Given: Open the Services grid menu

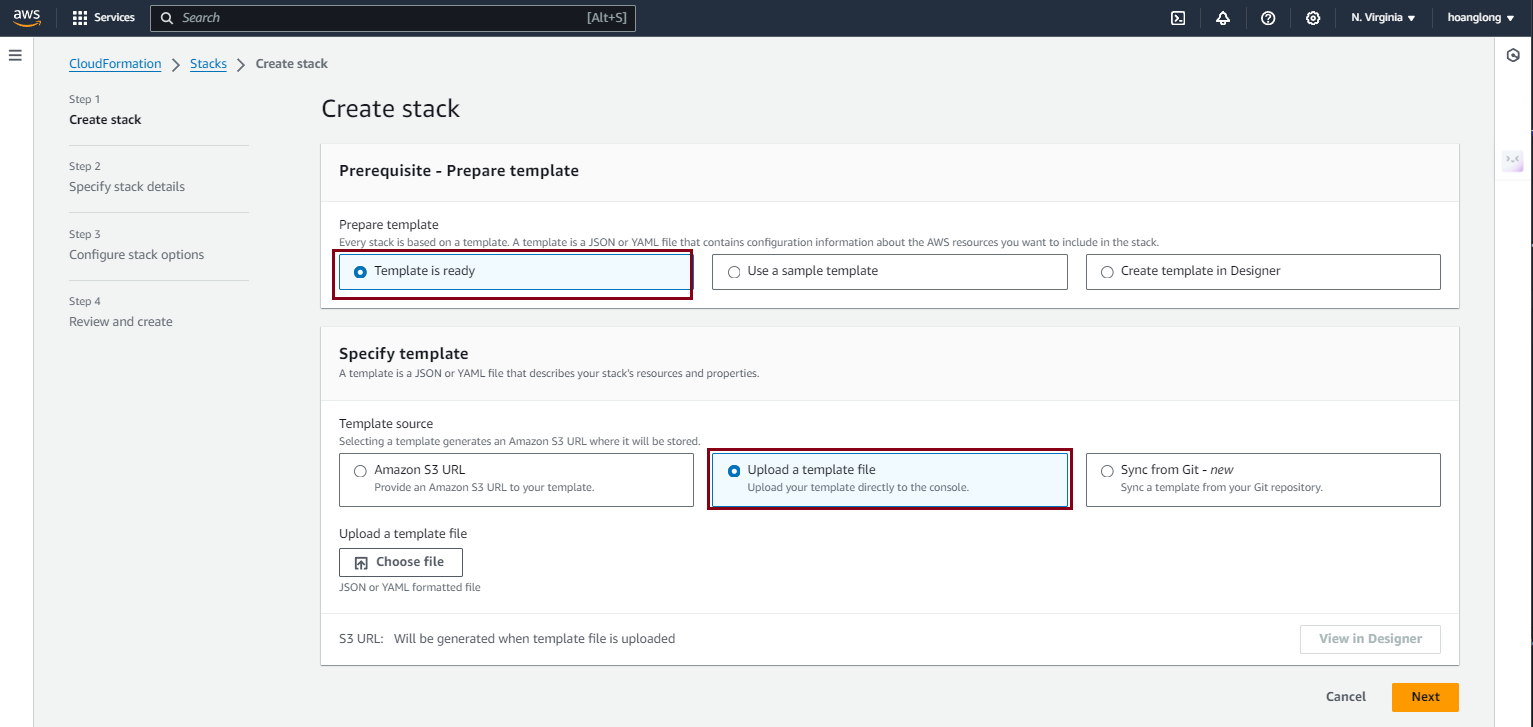Looking at the screenshot, I should (103, 18).
